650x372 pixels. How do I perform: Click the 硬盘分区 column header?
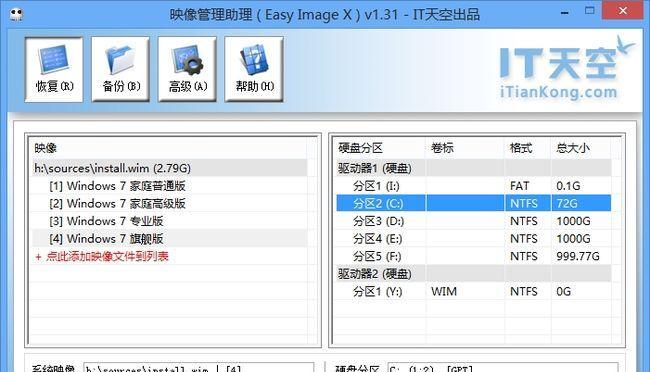(x=381, y=148)
